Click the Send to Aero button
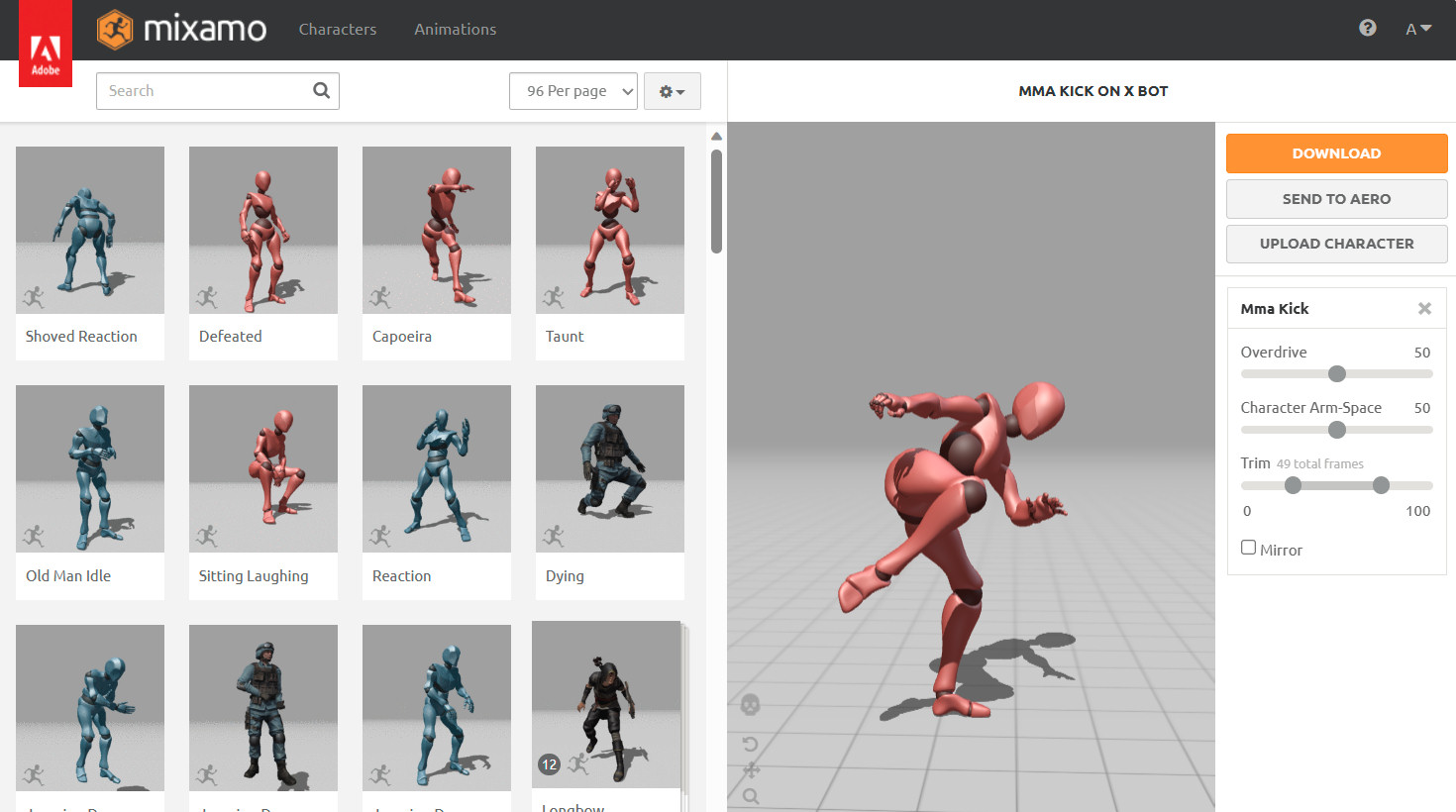Screen dimensions: 1456x812 click(x=1336, y=199)
